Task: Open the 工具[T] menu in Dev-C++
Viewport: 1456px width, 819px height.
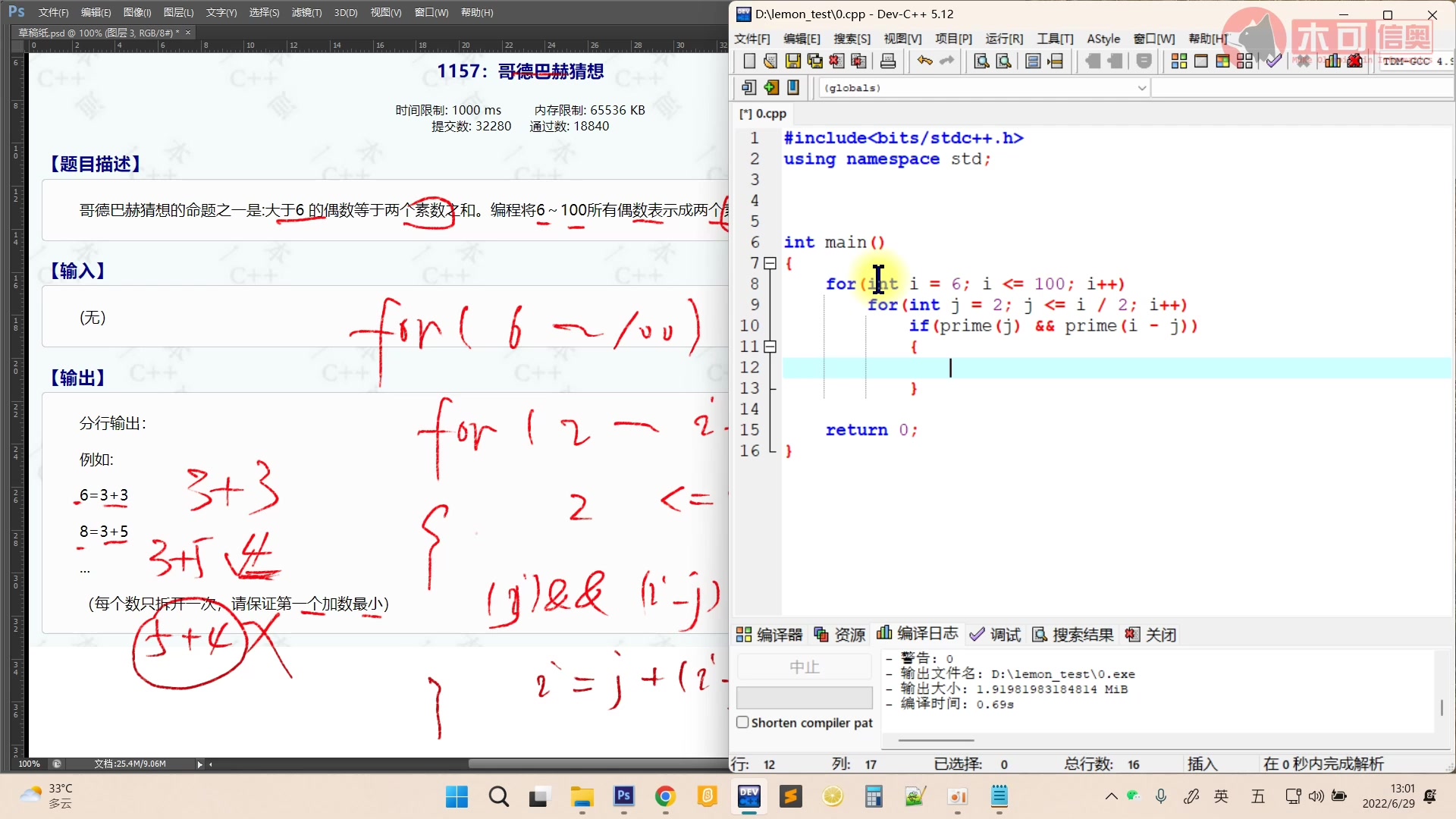Action: 1055,39
